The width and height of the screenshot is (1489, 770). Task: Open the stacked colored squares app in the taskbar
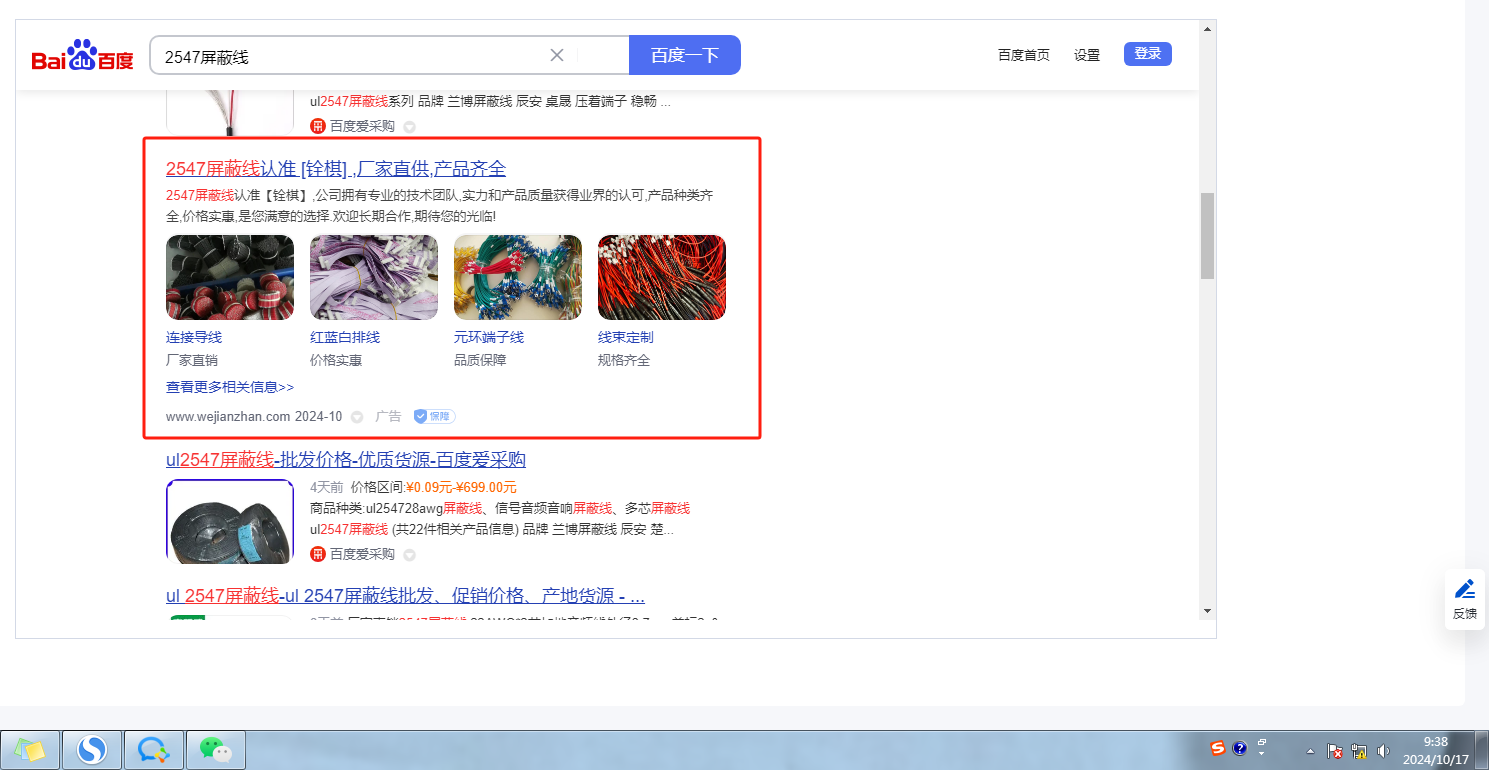click(30, 750)
